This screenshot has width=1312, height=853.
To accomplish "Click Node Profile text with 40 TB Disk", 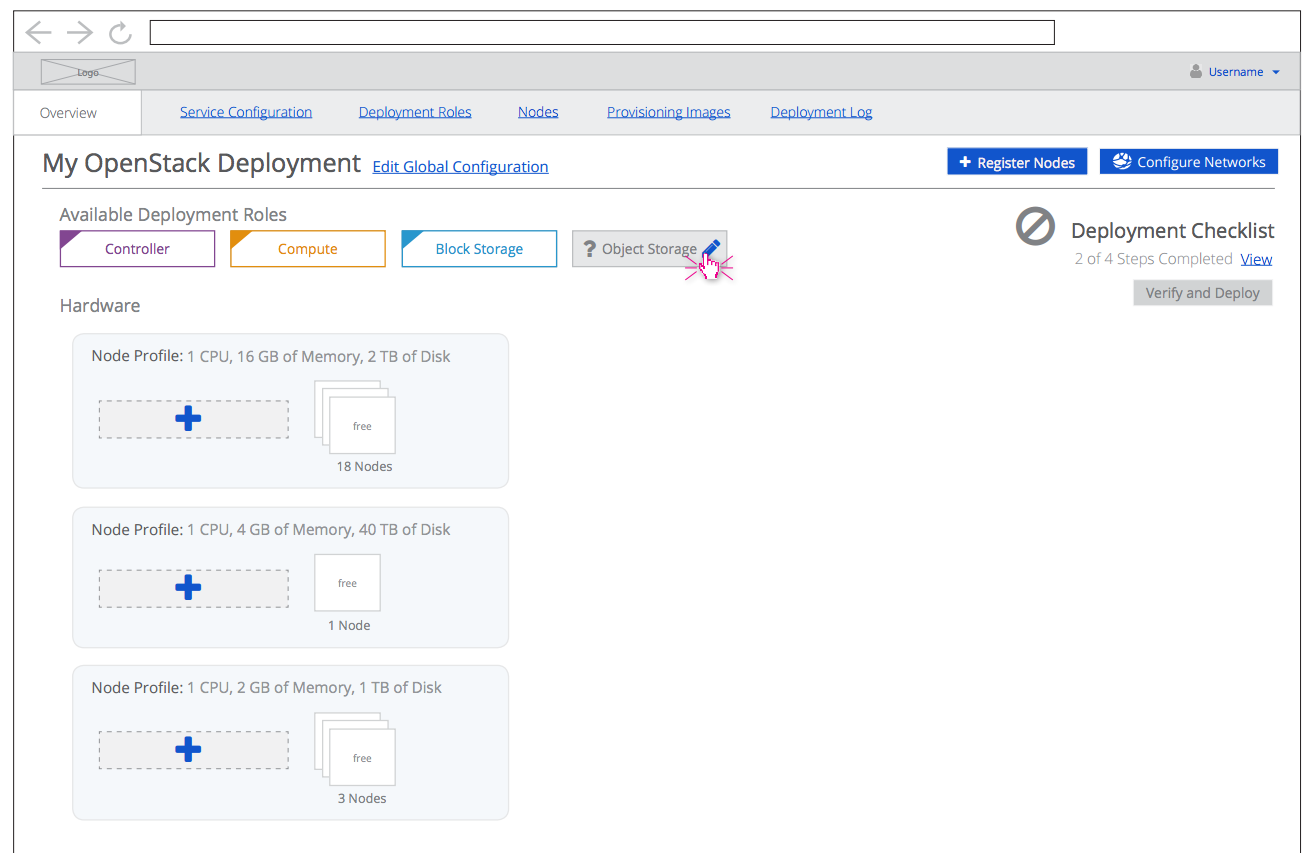I will coord(271,529).
